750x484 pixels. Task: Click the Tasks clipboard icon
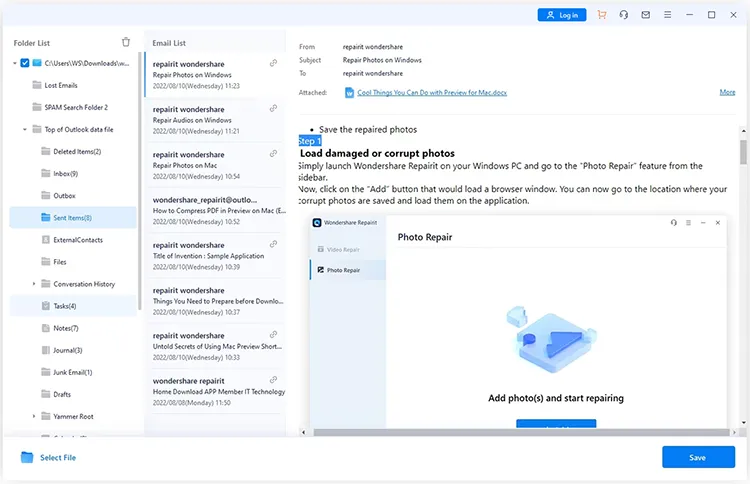pos(46,306)
